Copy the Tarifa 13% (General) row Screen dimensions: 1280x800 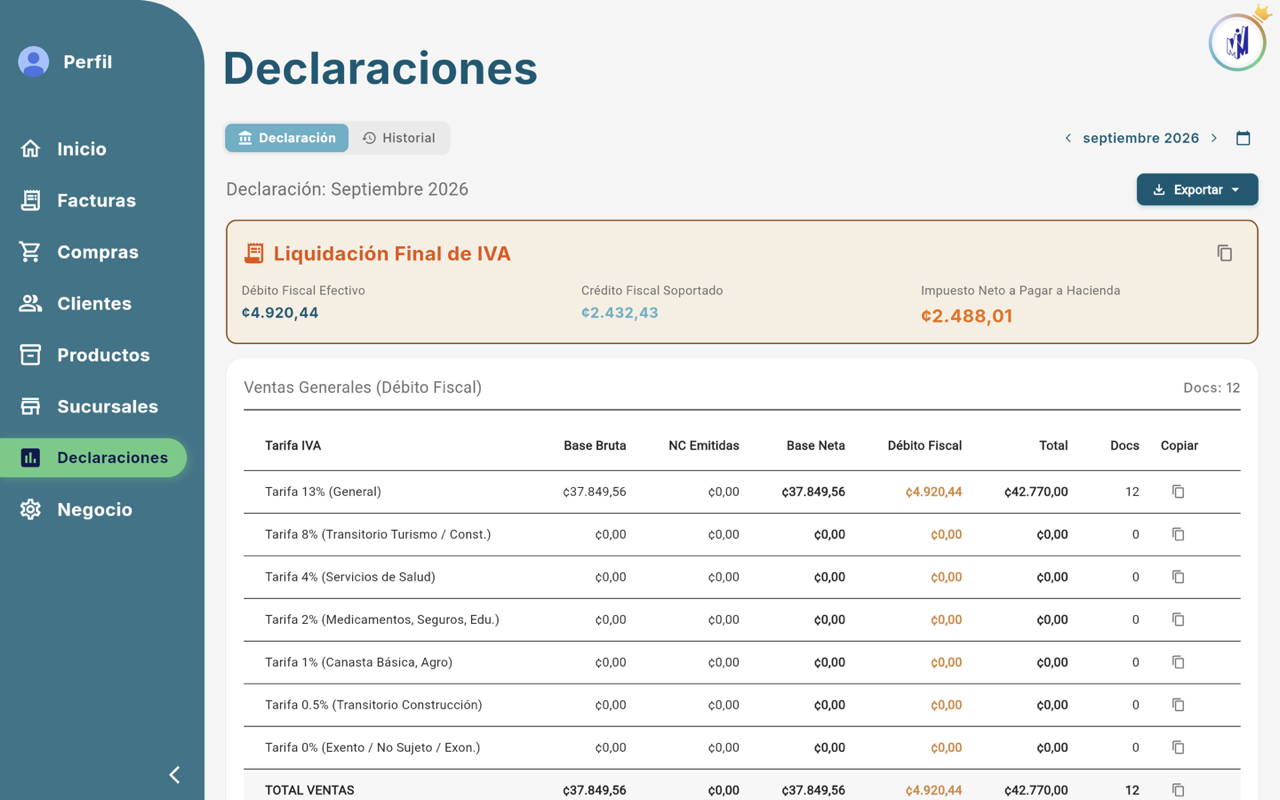pos(1178,492)
